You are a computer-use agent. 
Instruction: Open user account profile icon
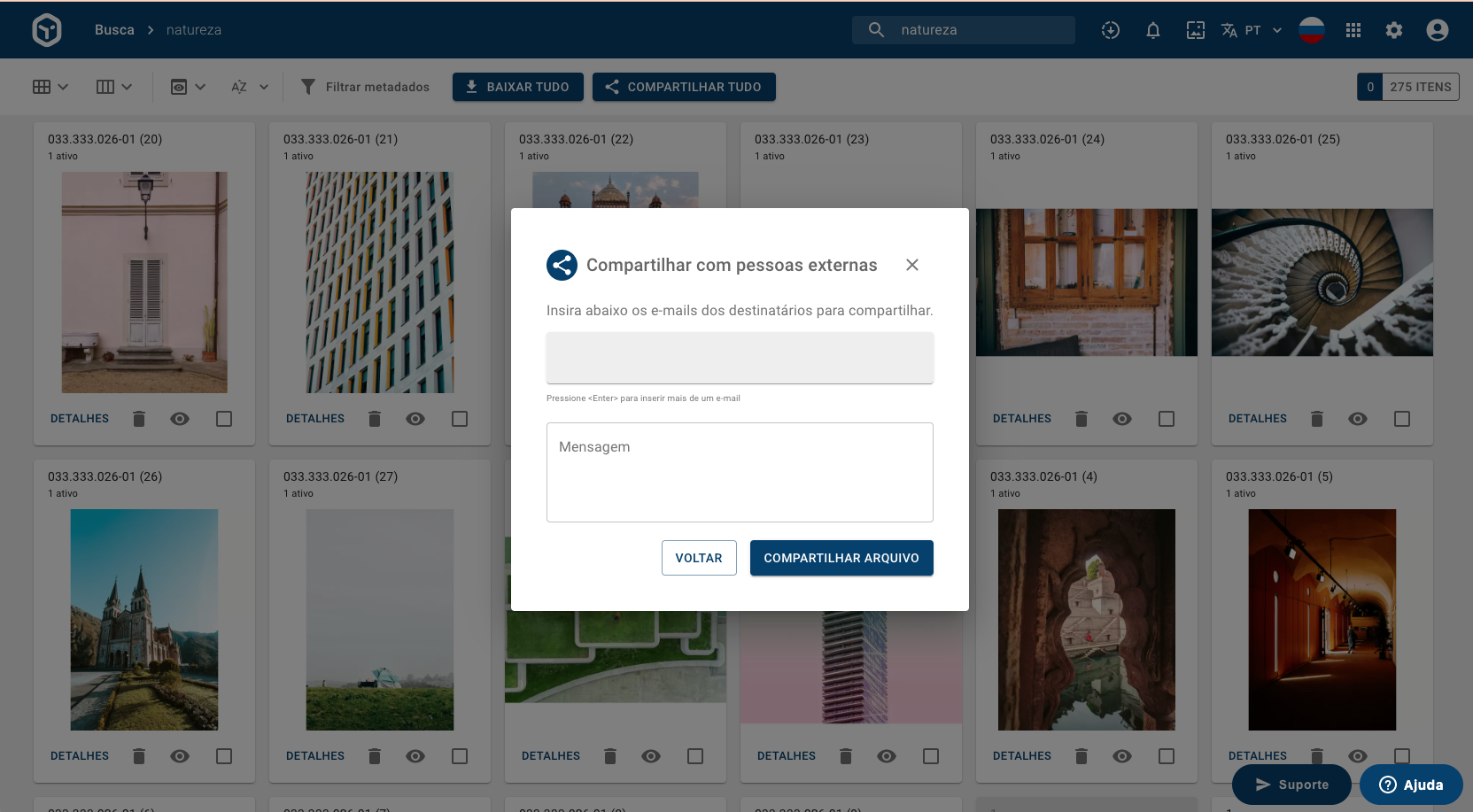(x=1438, y=30)
